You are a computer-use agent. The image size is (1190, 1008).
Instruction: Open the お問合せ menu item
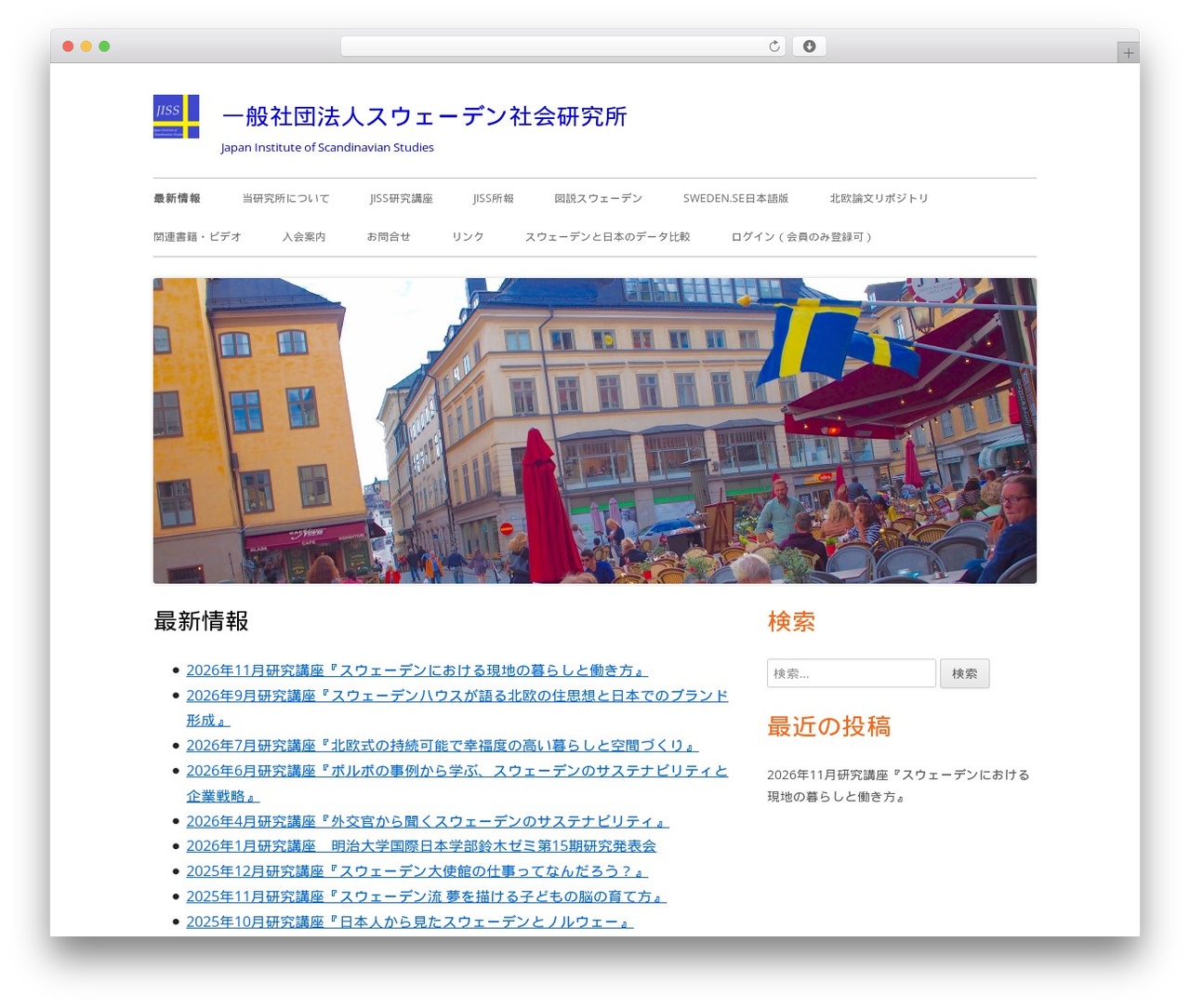tap(389, 237)
